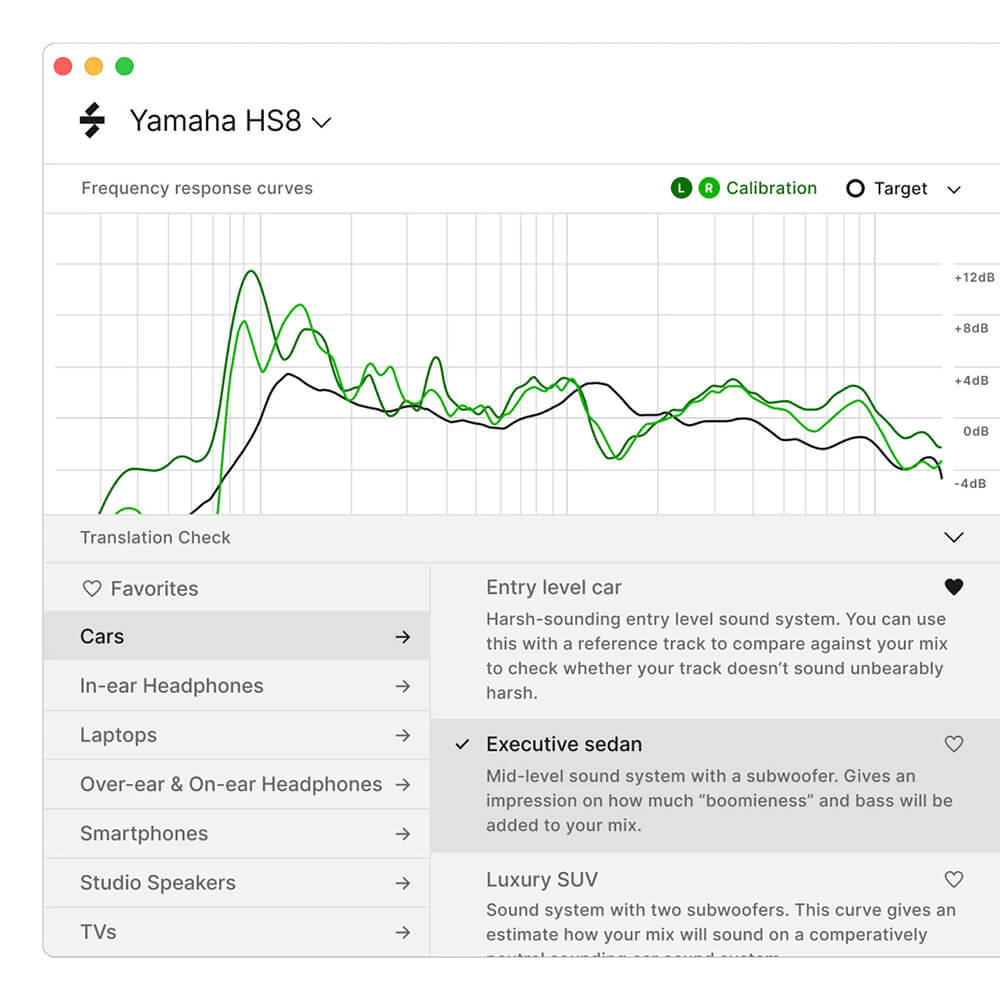This screenshot has height=1000, width=1000.
Task: Click the green L channel badge
Action: pos(680,188)
